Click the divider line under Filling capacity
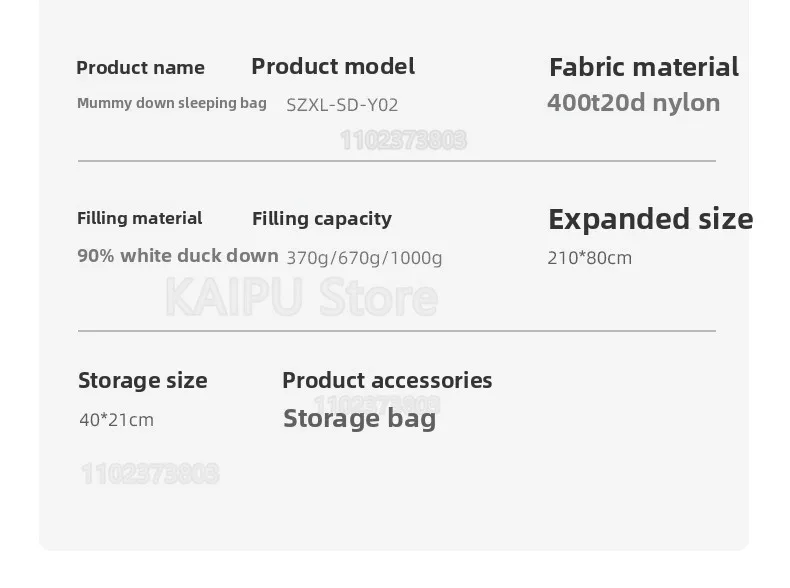This screenshot has width=790, height=588. (397, 331)
